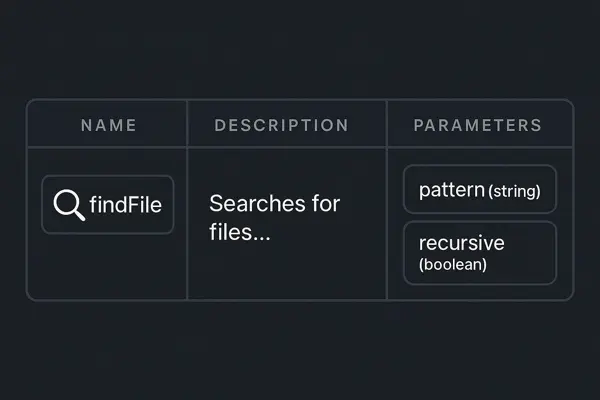Select the PARAMETERS column header
Viewport: 600px width, 400px height.
tap(478, 126)
